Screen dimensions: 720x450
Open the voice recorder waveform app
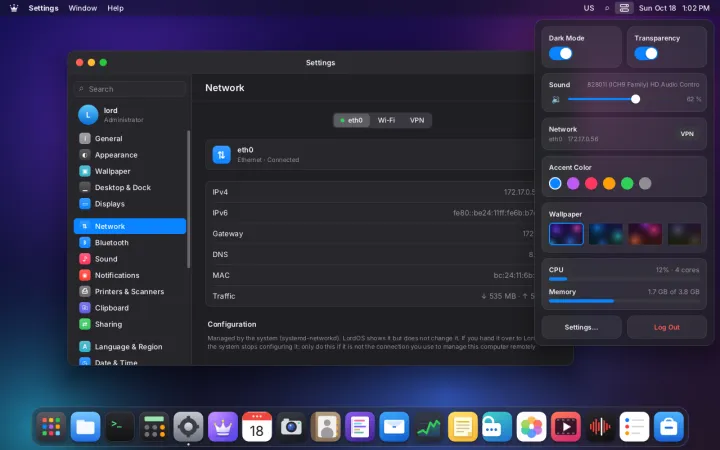pos(600,427)
